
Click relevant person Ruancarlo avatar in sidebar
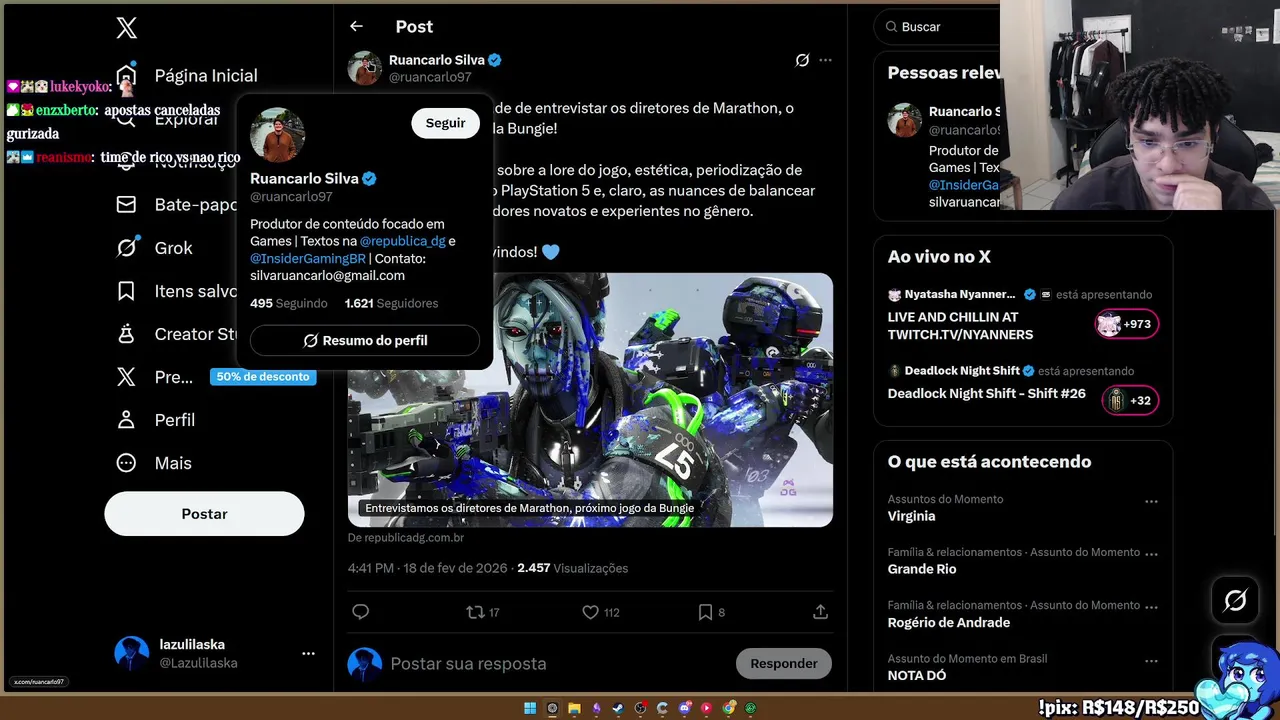click(x=905, y=120)
